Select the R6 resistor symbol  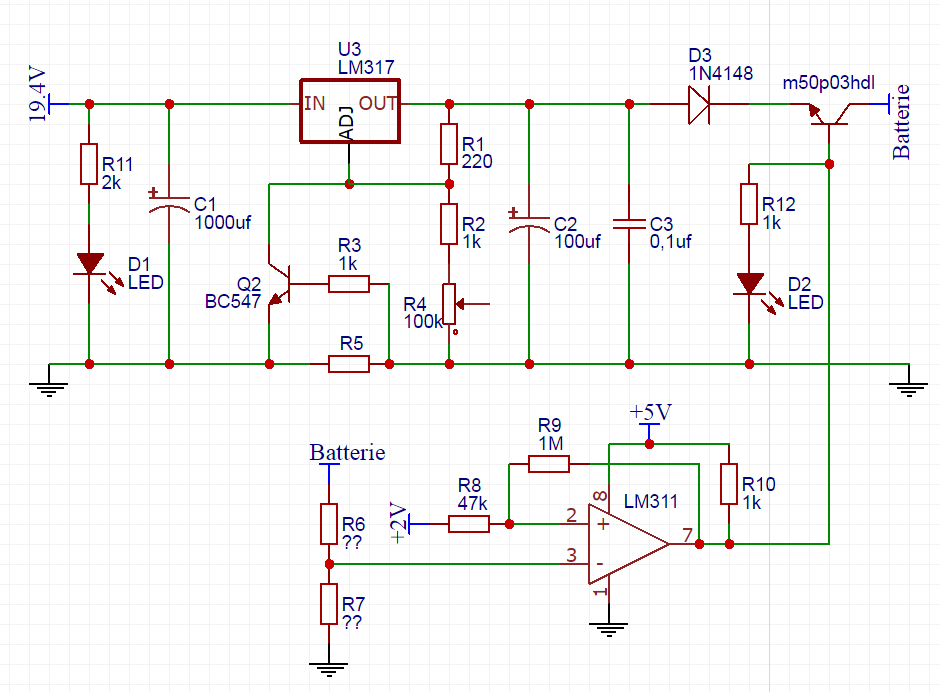pos(329,523)
